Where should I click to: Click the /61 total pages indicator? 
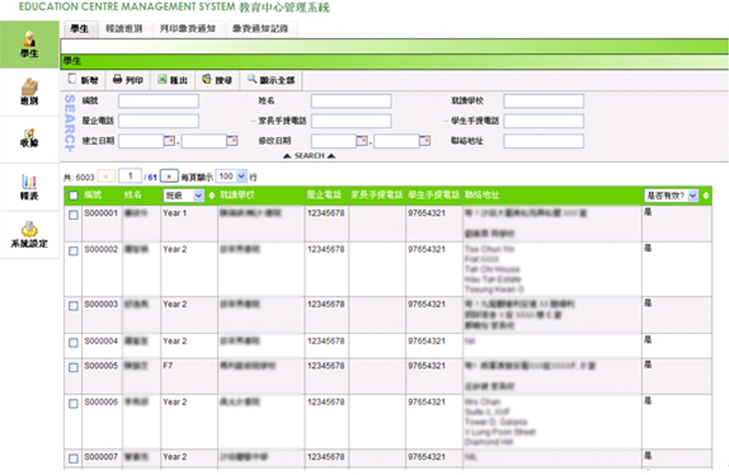click(x=151, y=177)
